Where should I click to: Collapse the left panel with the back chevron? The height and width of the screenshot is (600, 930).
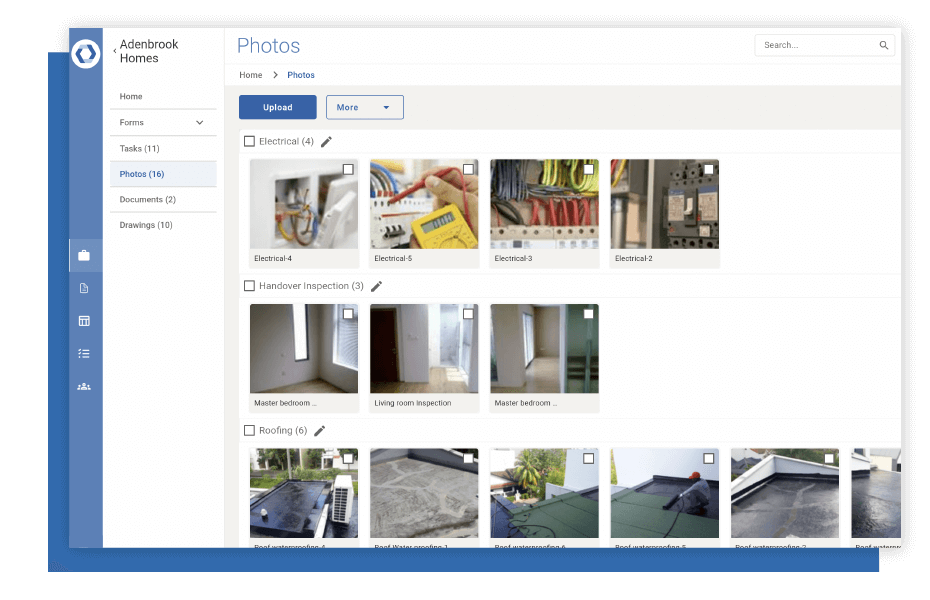[x=114, y=49]
